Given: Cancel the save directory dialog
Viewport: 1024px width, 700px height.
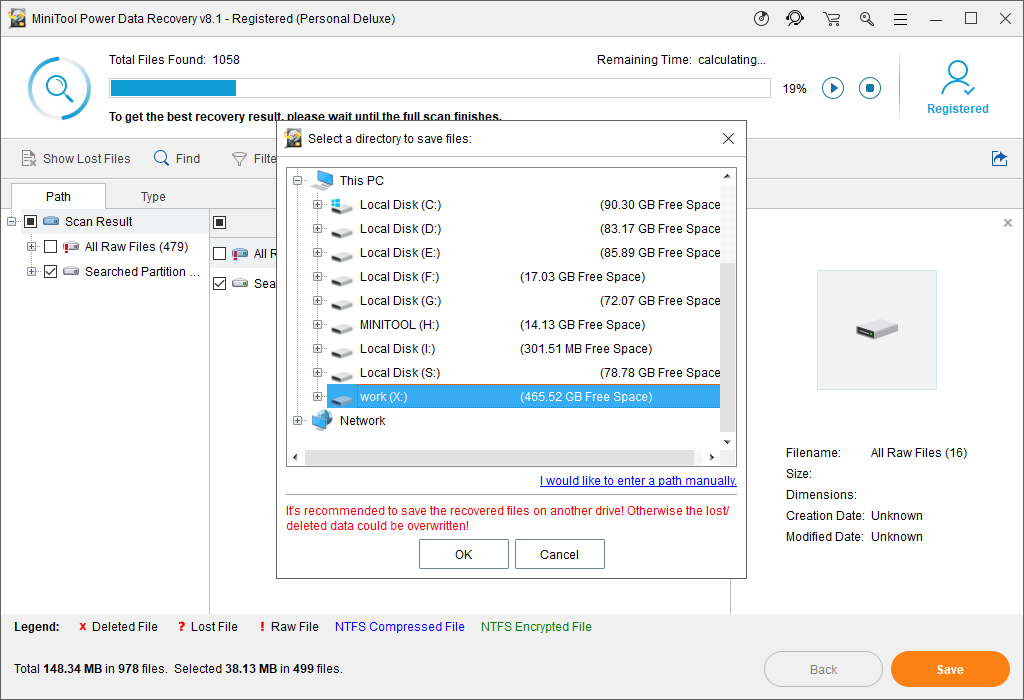Looking at the screenshot, I should pos(560,554).
